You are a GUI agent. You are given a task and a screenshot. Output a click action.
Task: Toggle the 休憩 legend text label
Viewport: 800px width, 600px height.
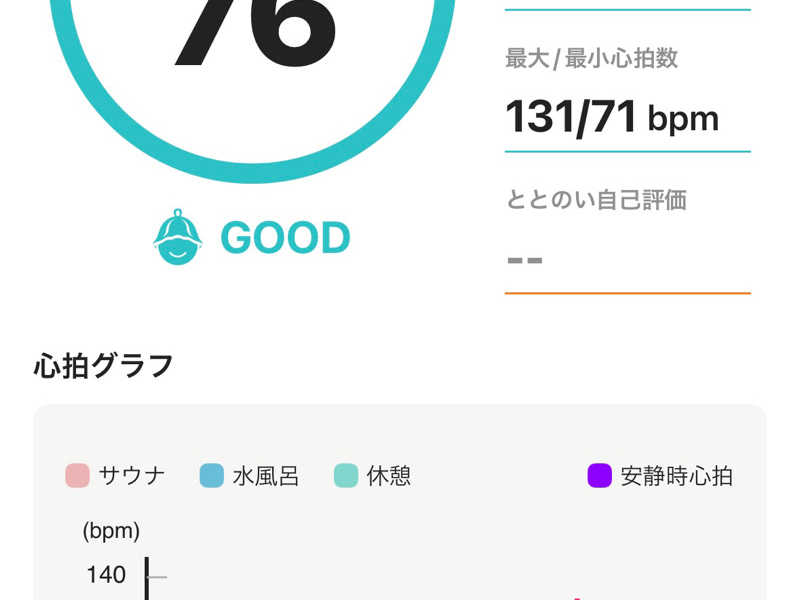388,475
